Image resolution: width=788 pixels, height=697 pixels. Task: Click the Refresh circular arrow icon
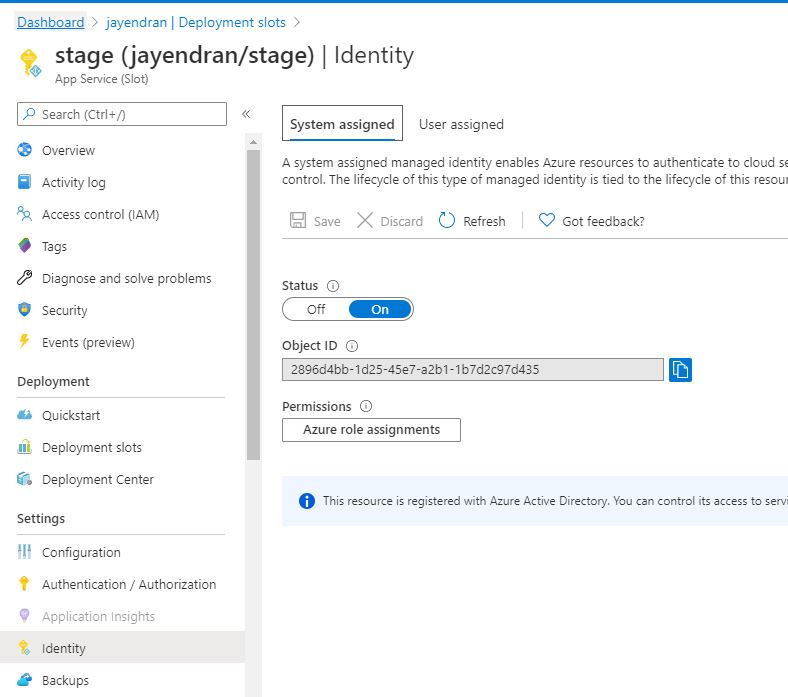coord(446,220)
